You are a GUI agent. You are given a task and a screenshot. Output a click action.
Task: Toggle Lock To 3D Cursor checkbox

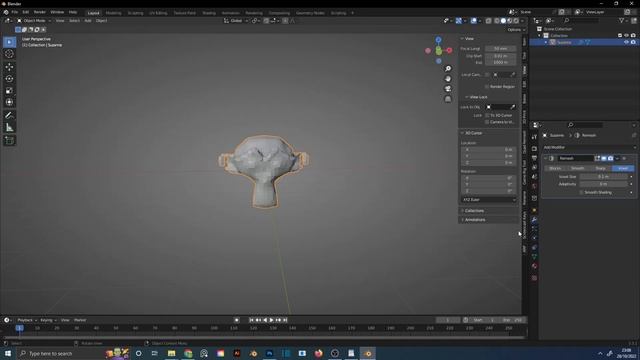487,116
